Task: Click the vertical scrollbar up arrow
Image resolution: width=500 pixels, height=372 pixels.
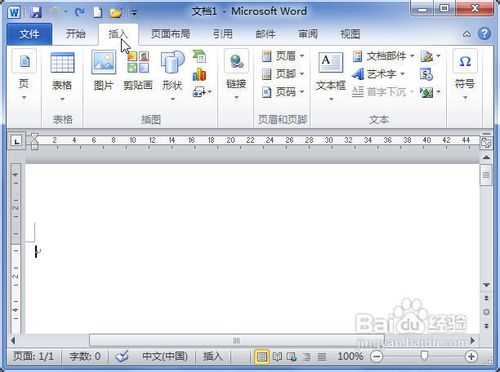Action: 486,157
